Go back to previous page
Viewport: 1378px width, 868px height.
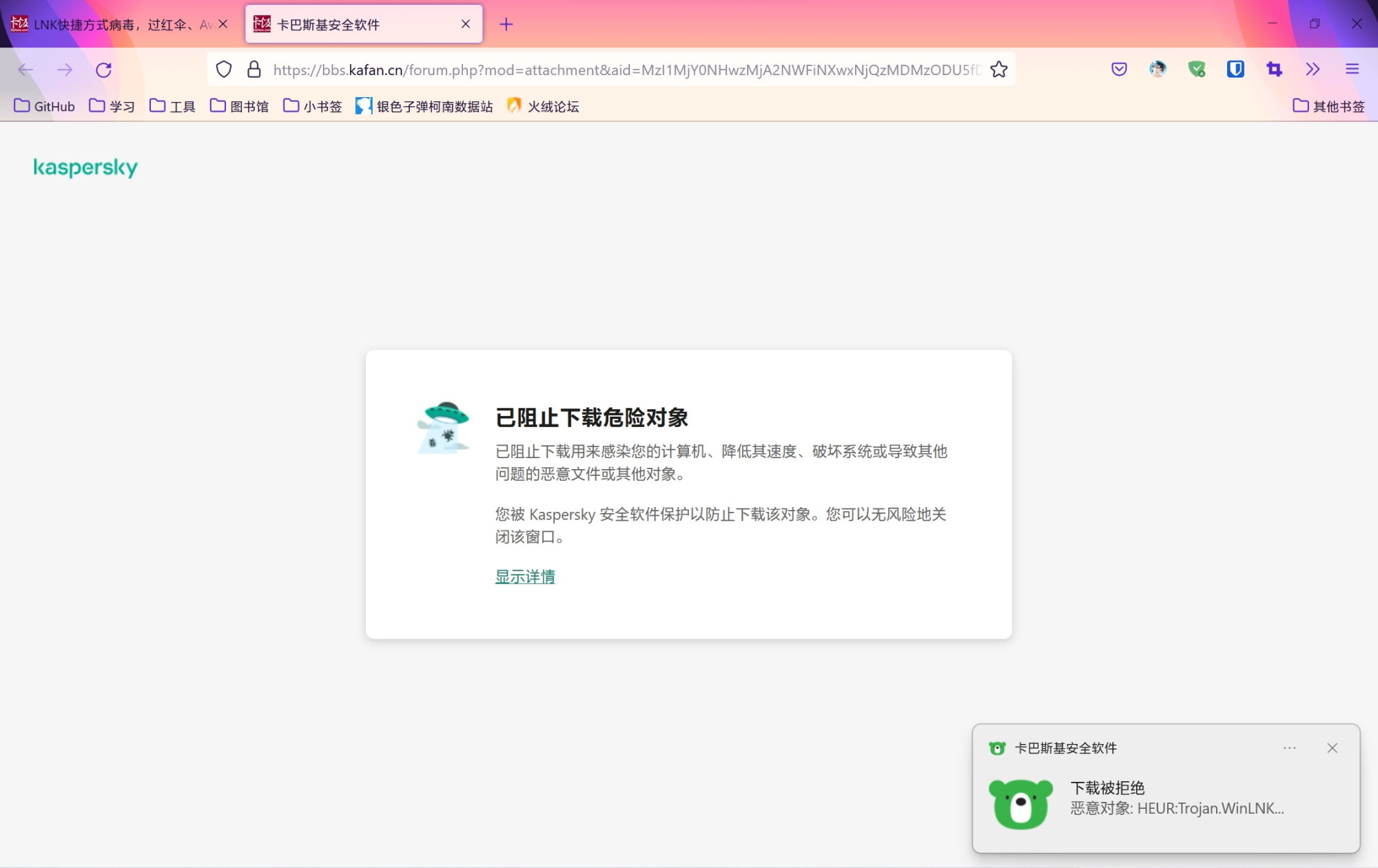click(25, 70)
